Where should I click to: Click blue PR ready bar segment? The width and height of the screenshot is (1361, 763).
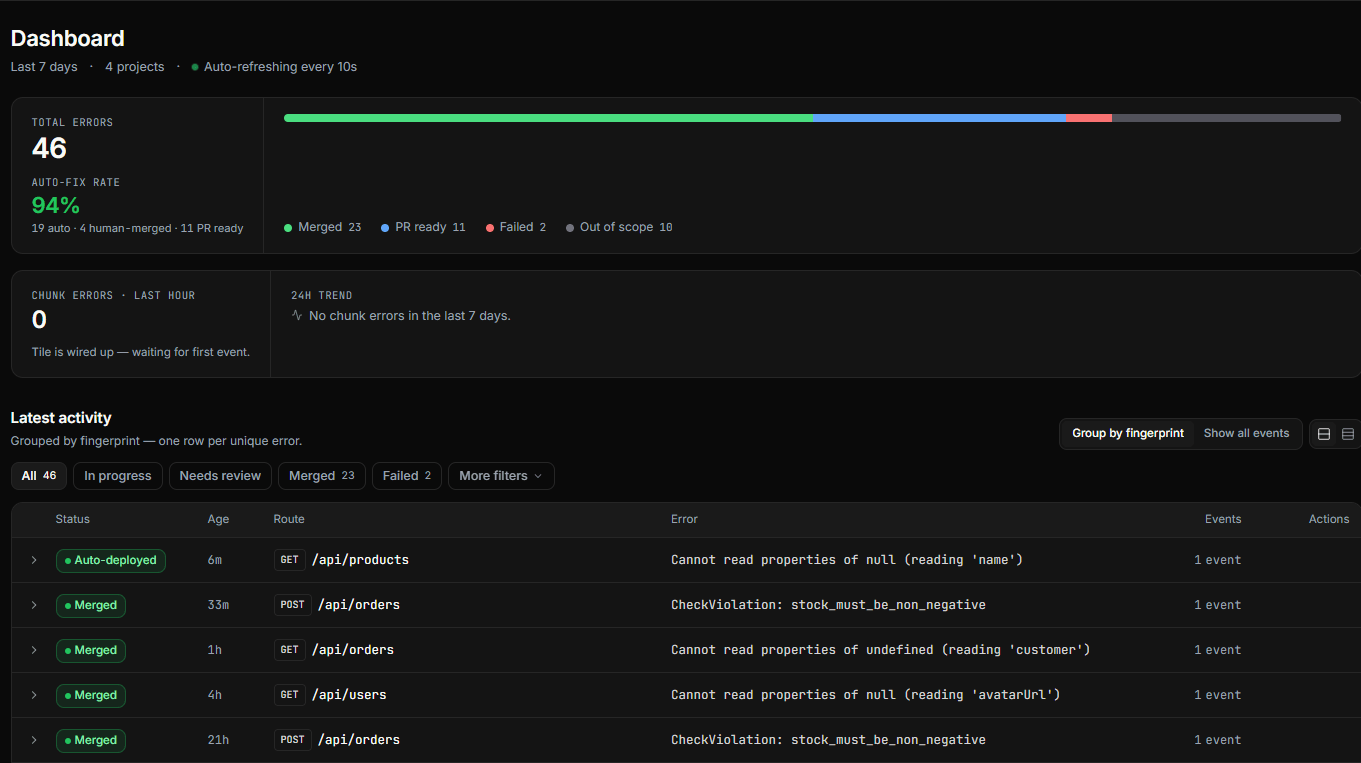tap(939, 118)
